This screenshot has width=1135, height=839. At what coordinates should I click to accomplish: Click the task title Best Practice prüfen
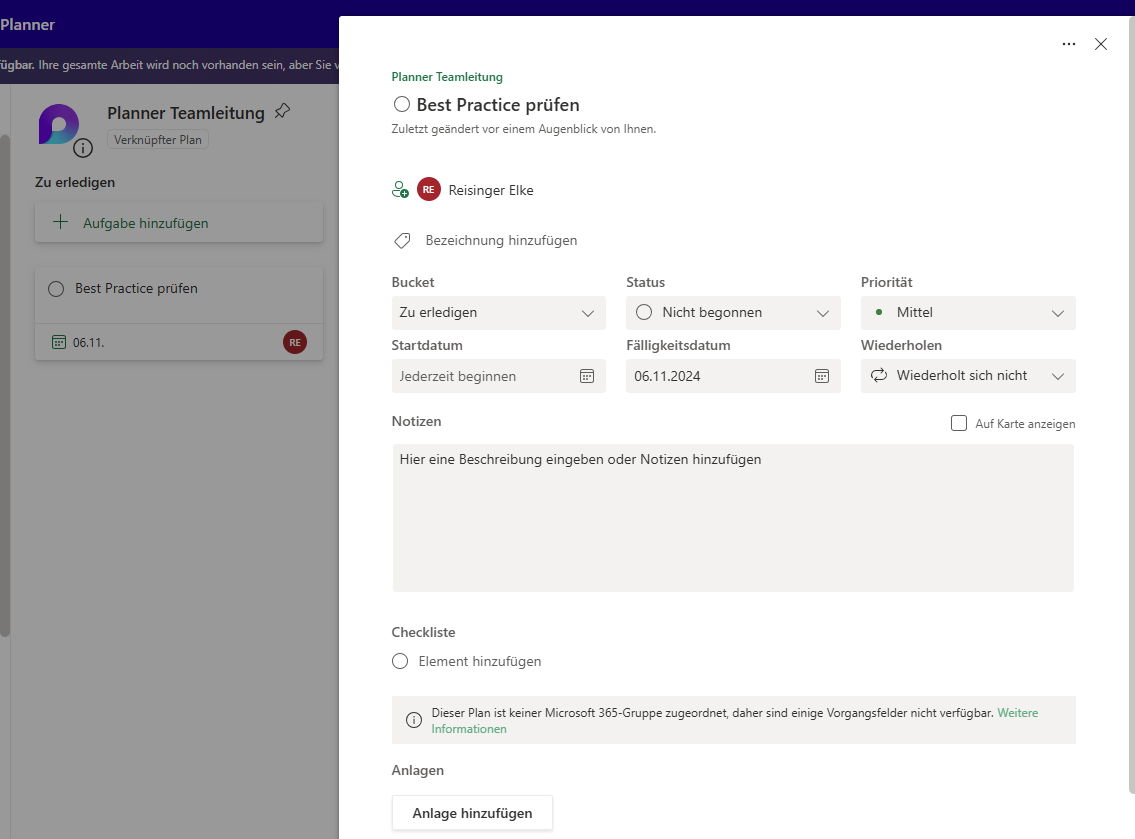click(498, 105)
